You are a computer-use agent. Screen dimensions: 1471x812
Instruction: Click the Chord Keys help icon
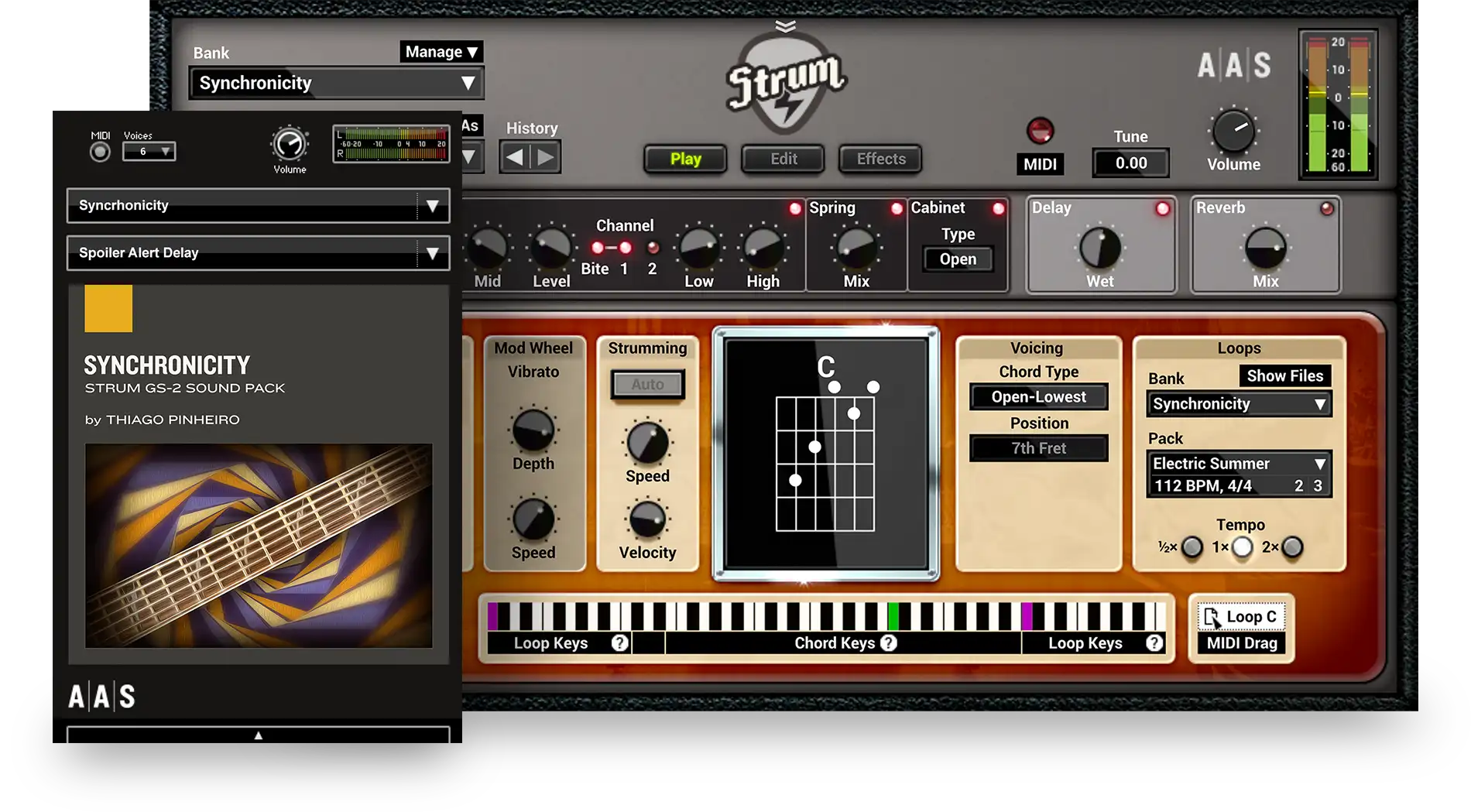889,642
